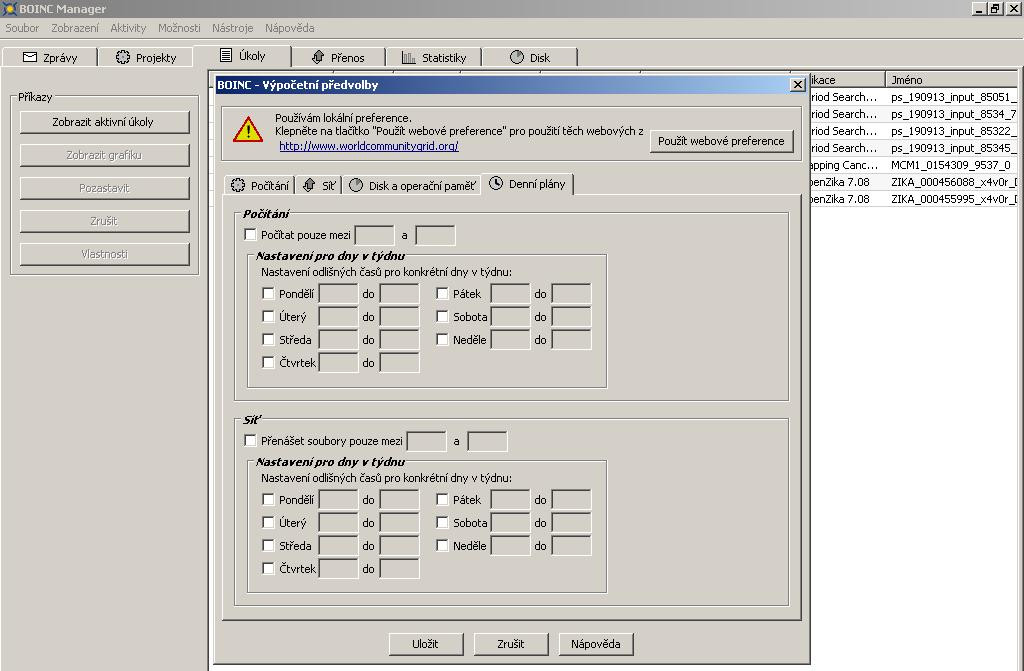Screen dimensions: 1024x671
Task: Check Středa in the Počítání section
Action: click(268, 339)
